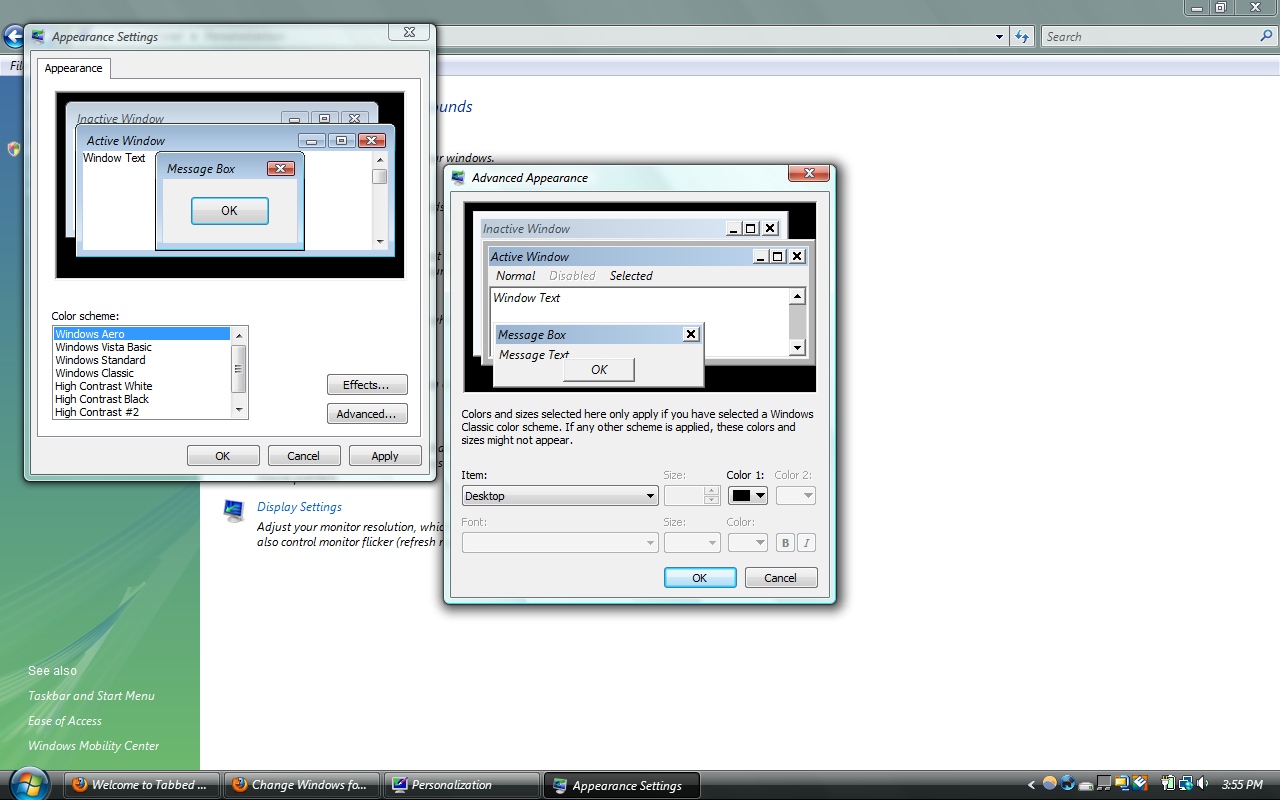Toggle Bold font button in Advanced Appearance

pos(785,543)
